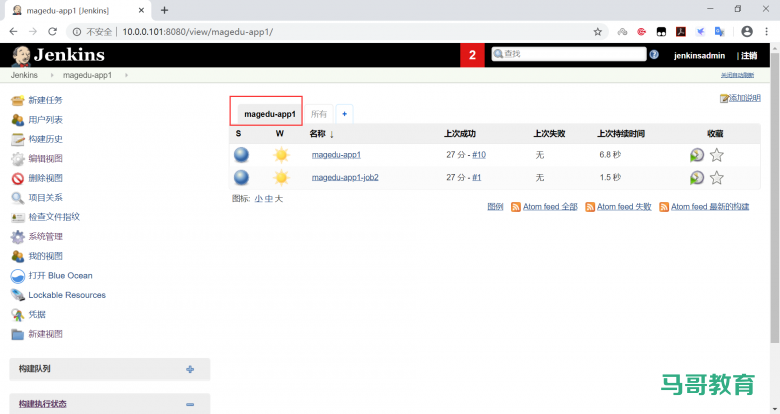Viewport: 780px width, 414px height.
Task: Open the magedu-app1-job2 job link
Action: (345, 178)
